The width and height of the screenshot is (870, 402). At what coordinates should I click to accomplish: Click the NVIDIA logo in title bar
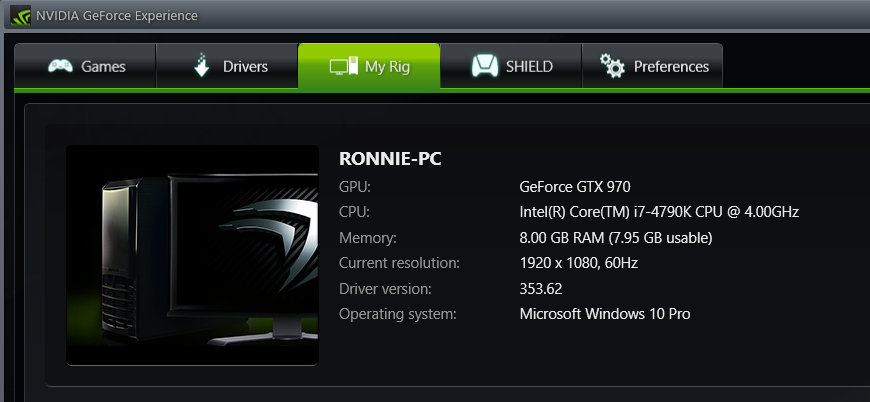[x=20, y=15]
